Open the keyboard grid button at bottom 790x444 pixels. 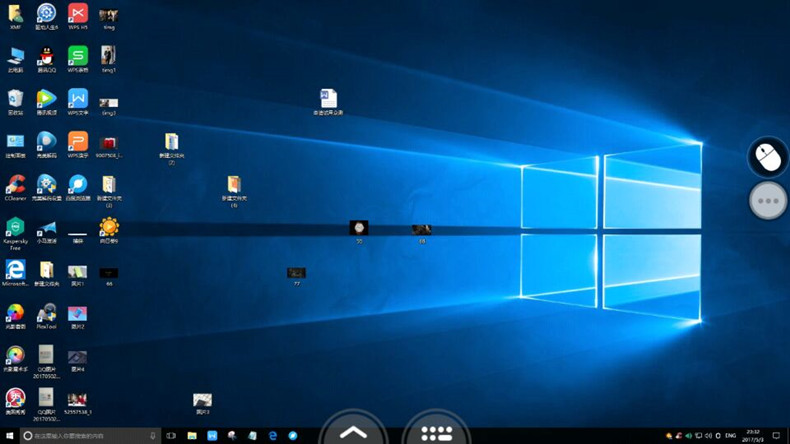pos(437,432)
